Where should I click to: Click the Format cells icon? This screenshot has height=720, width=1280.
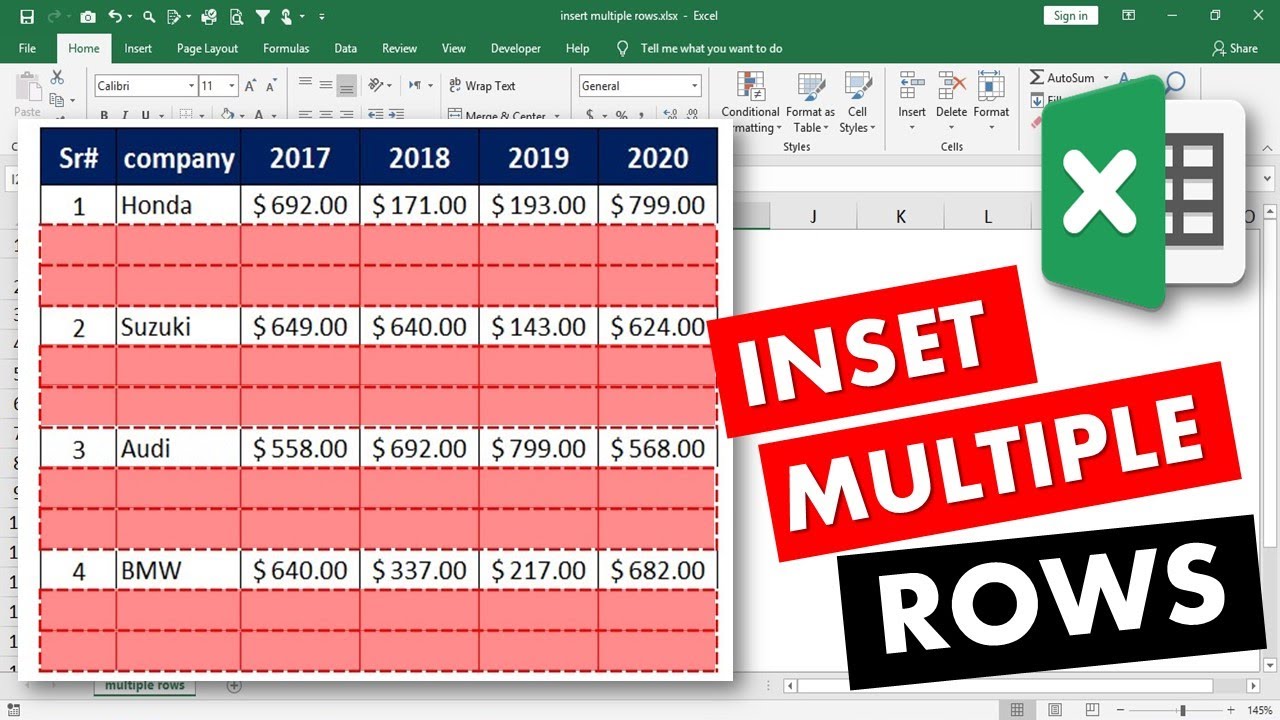tap(991, 86)
